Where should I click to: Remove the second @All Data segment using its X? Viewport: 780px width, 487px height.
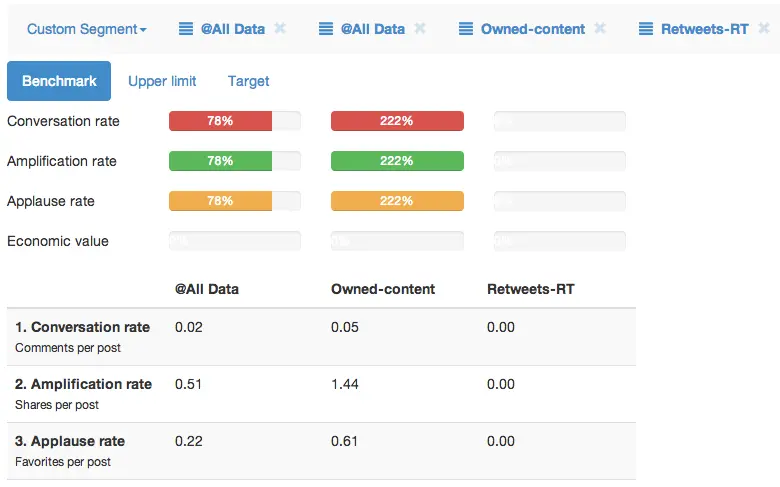[x=420, y=29]
